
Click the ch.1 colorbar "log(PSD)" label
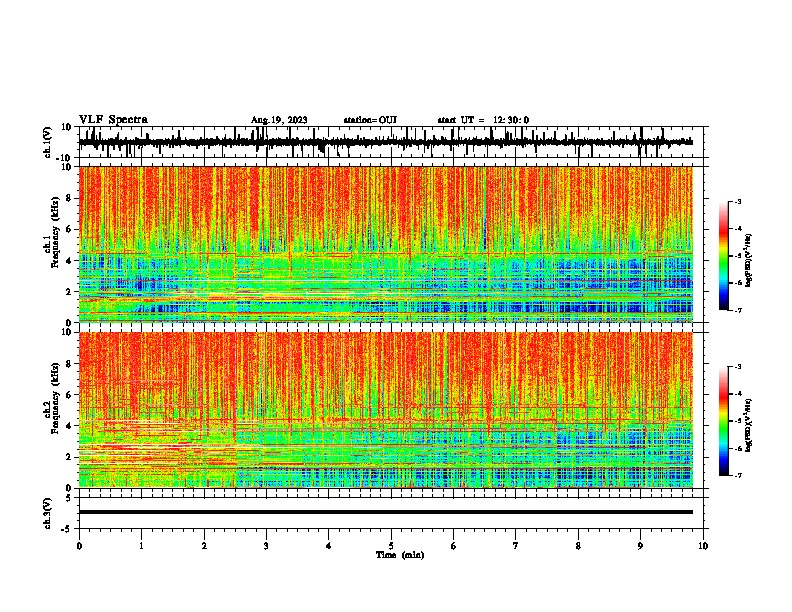(x=748, y=261)
